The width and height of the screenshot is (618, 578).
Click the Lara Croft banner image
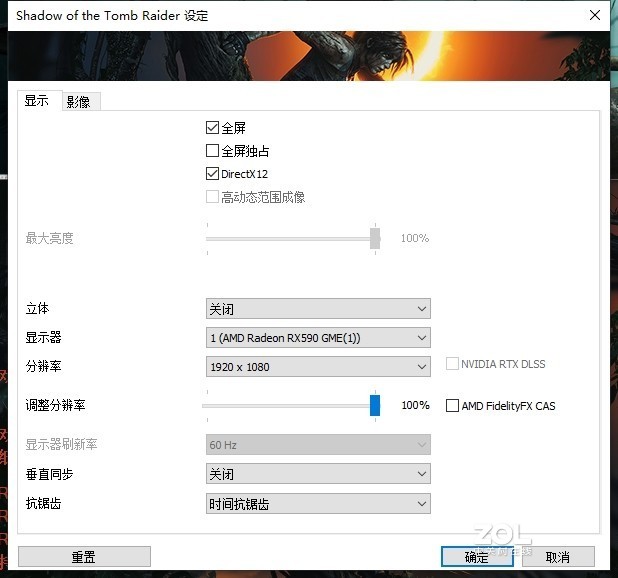click(309, 56)
